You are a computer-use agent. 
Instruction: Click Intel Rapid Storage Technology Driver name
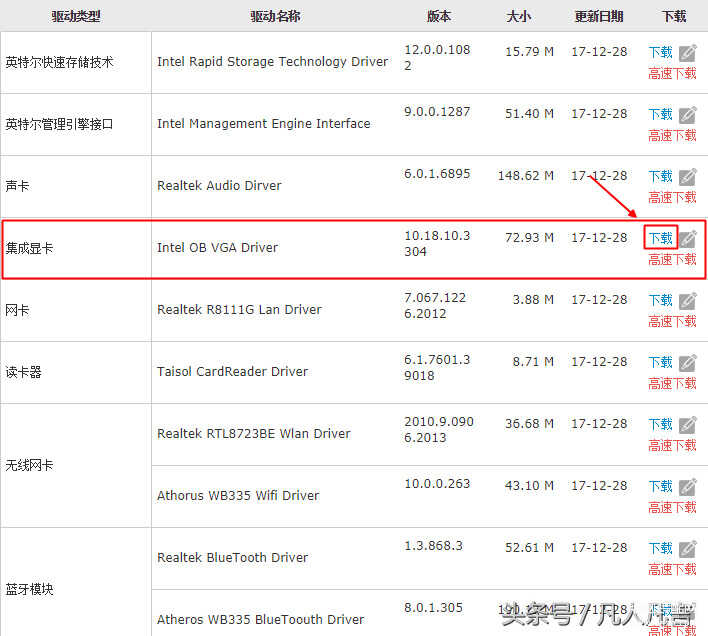pos(272,61)
